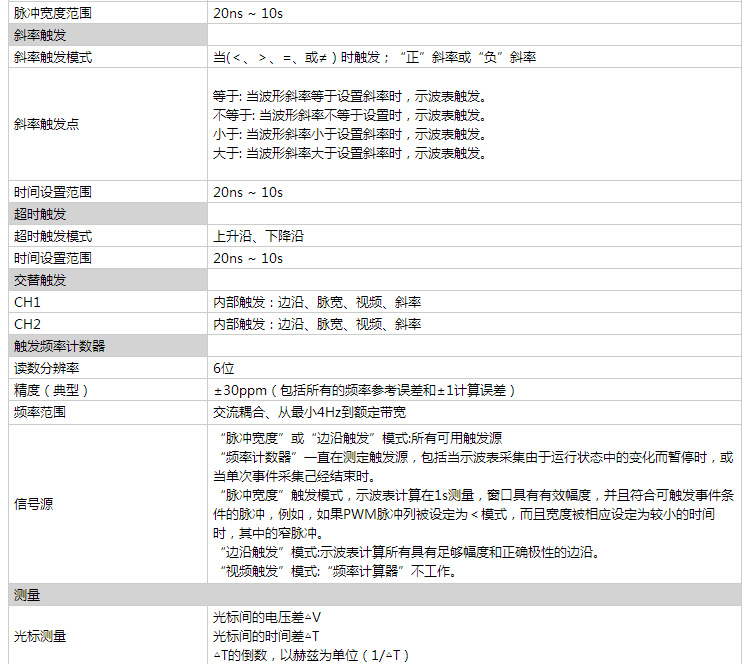Click the CH1 row label

[27, 302]
